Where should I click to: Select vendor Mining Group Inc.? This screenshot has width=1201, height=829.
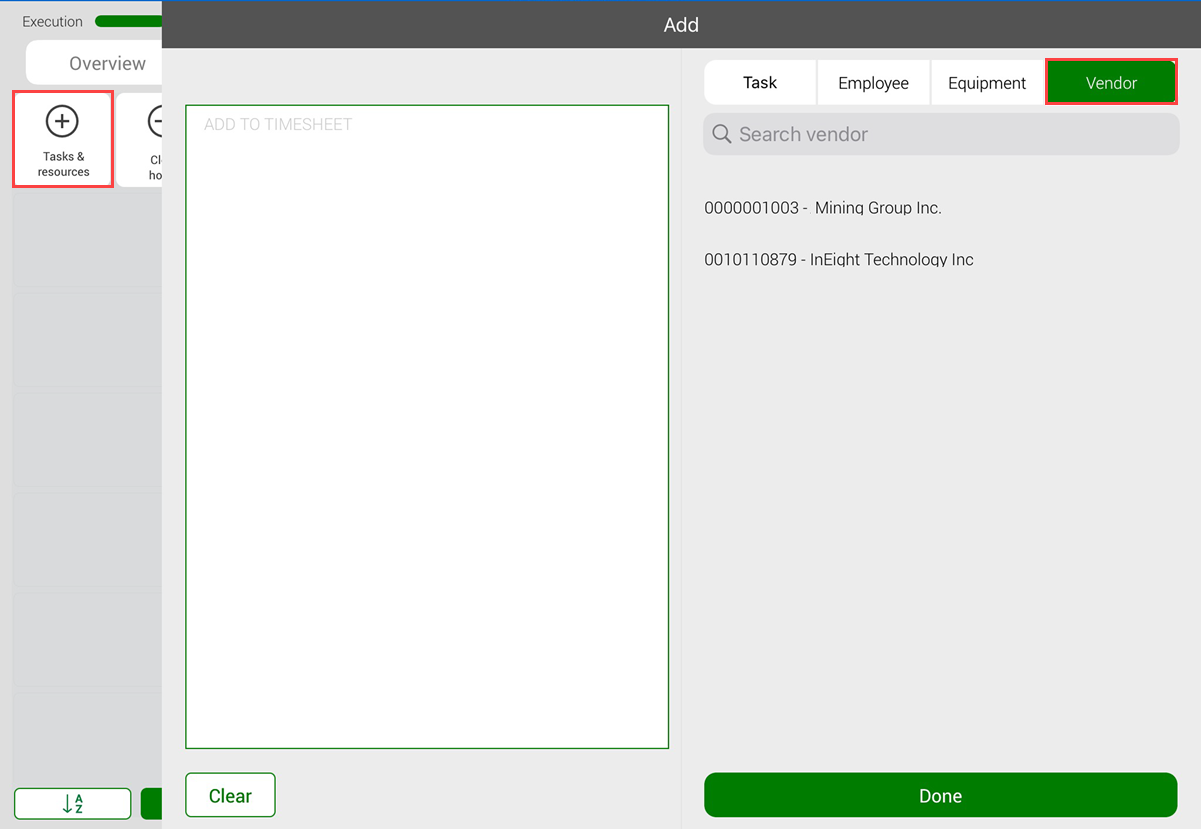(x=823, y=208)
